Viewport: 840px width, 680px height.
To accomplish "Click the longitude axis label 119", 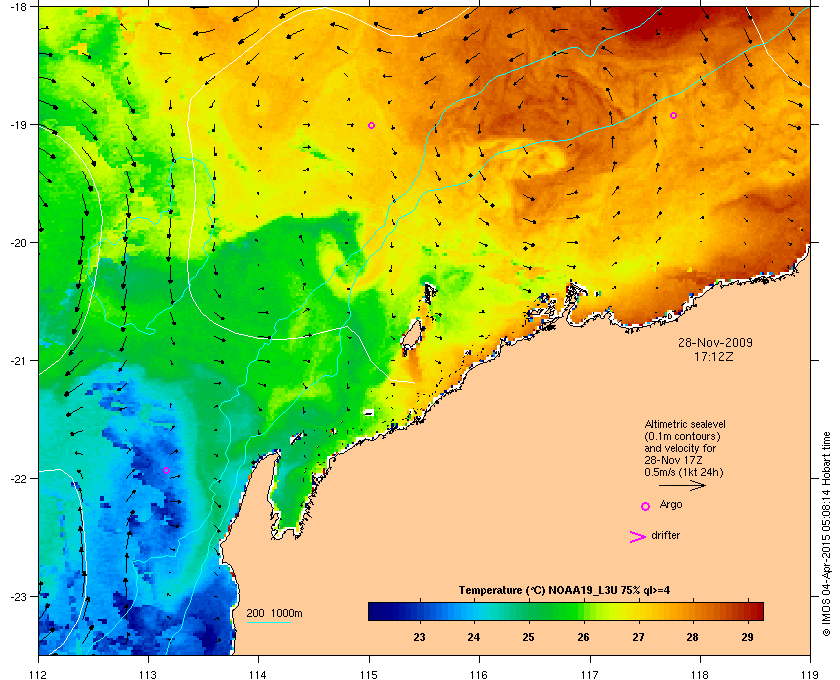I will coord(810,674).
